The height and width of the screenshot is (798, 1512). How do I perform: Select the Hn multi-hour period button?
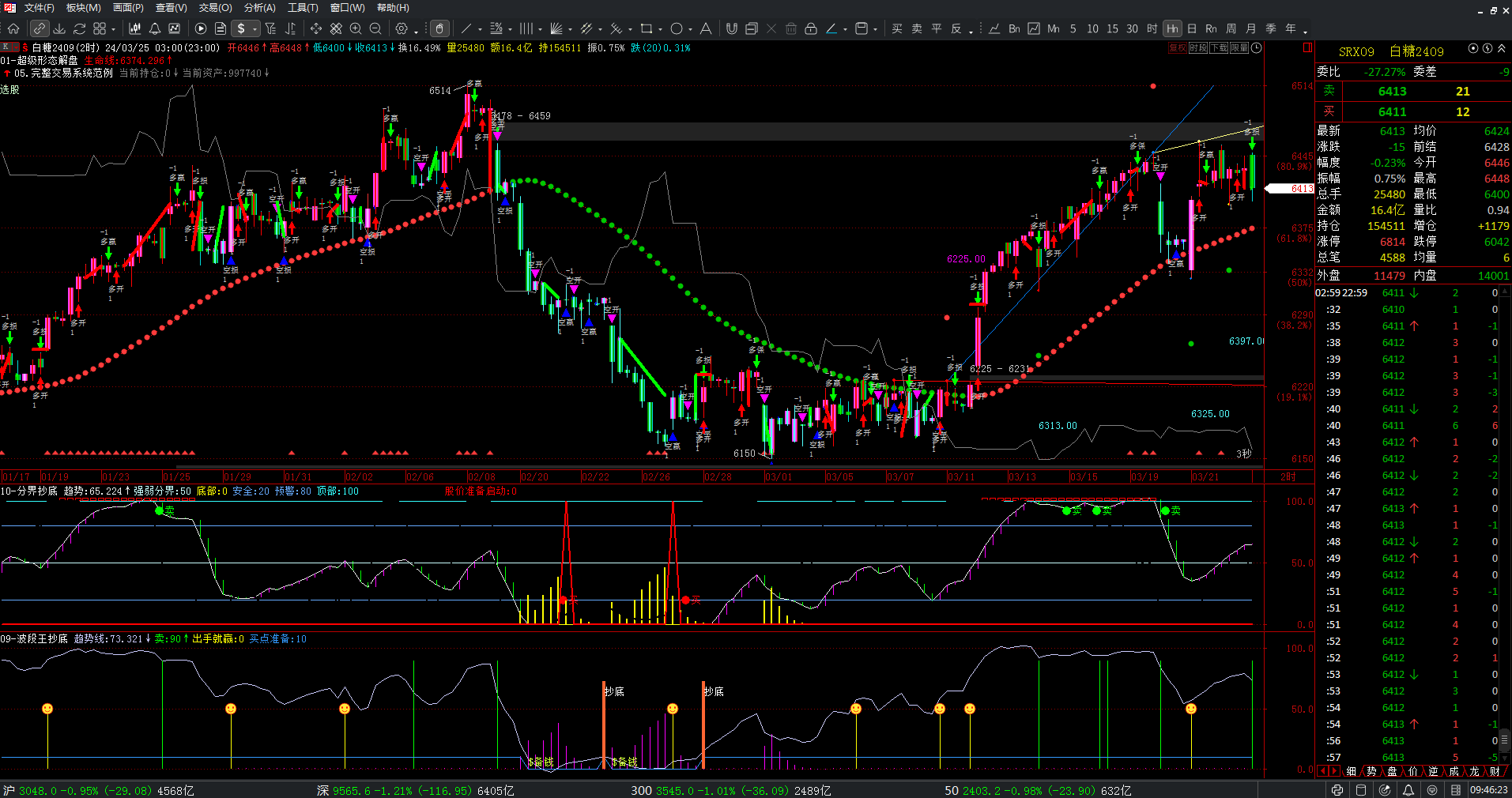(x=1172, y=28)
